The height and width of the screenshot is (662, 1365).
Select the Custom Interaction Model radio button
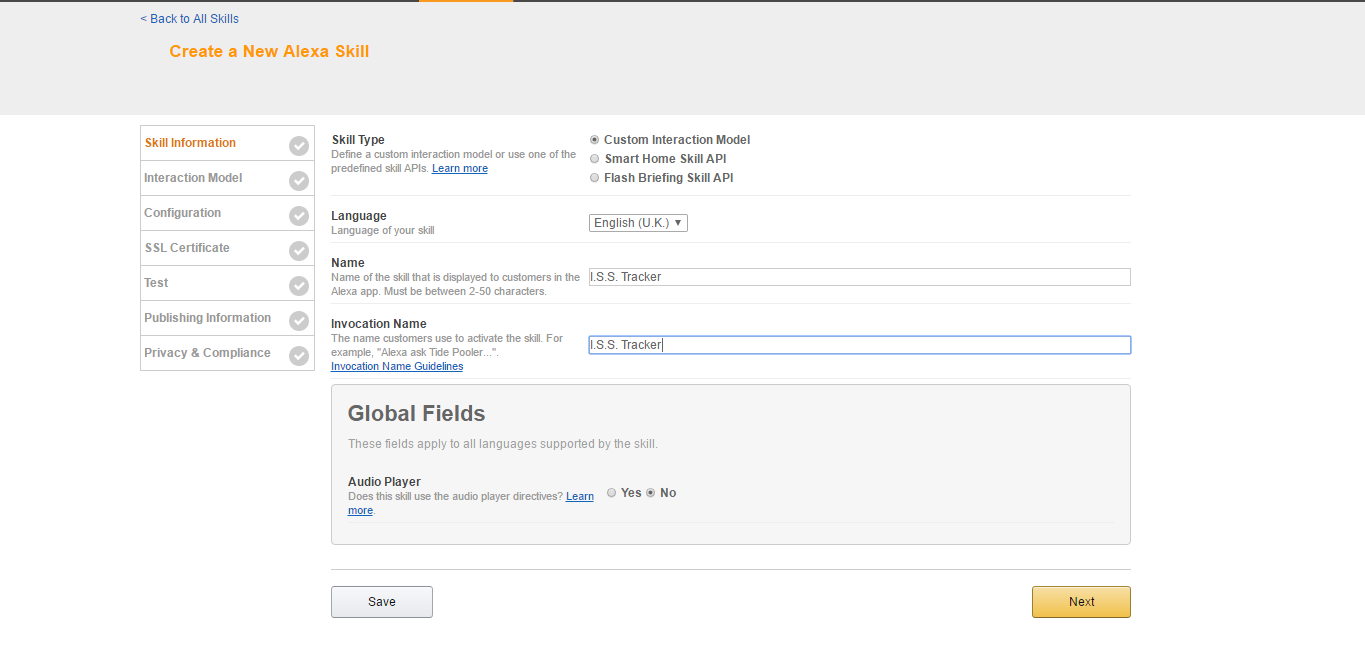[x=595, y=140]
